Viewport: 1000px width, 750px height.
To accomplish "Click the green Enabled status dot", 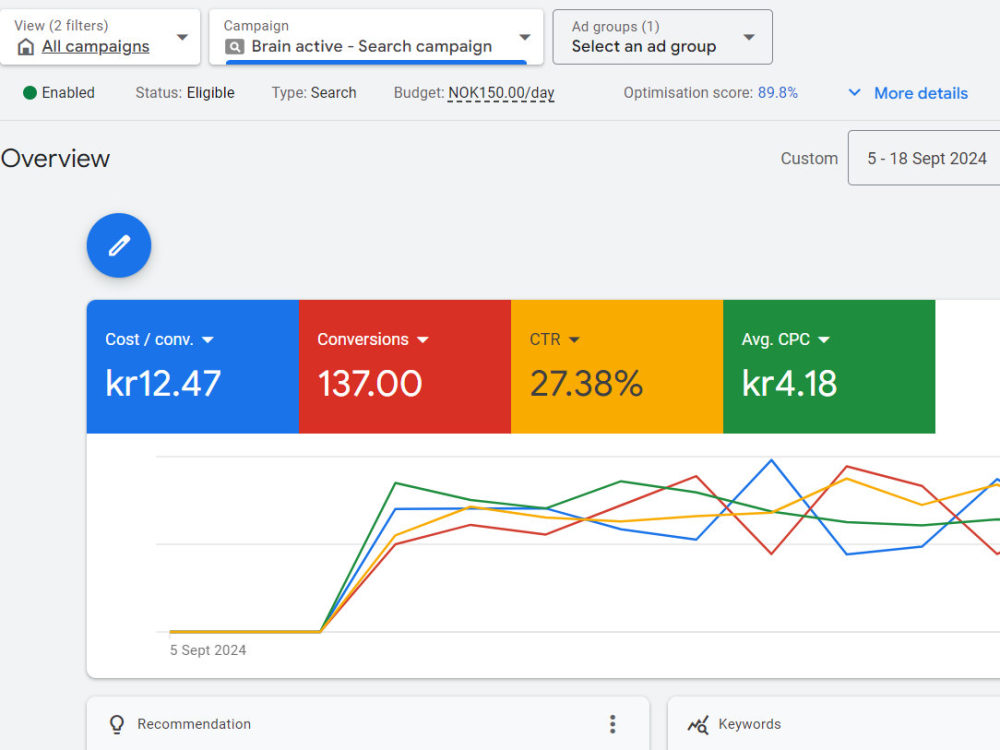I will click(29, 93).
